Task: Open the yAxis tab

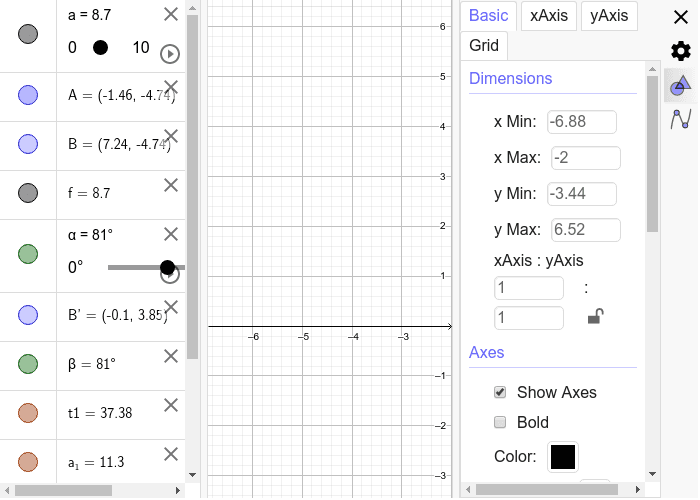Action: point(609,15)
